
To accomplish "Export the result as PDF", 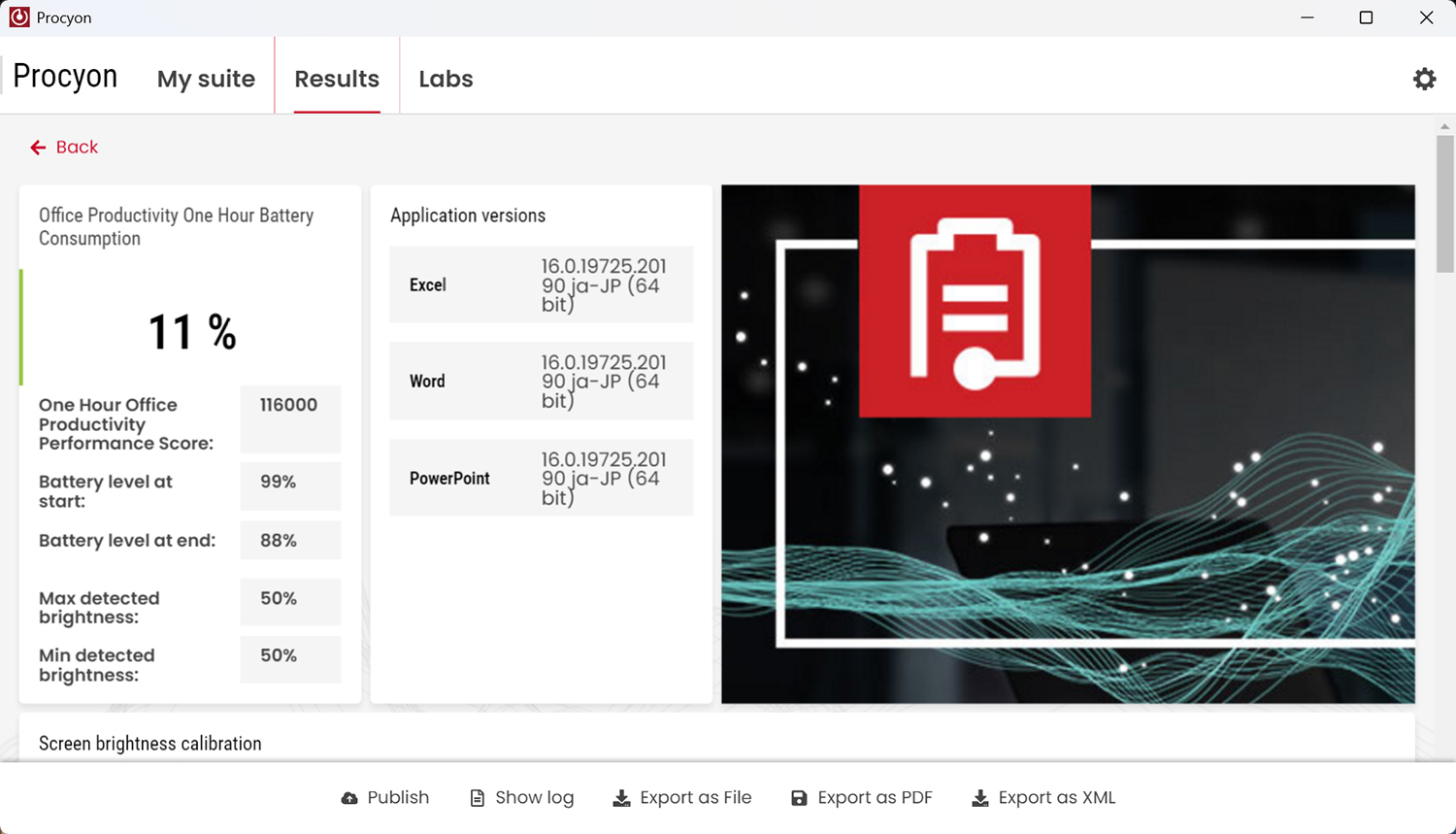I will [x=861, y=798].
